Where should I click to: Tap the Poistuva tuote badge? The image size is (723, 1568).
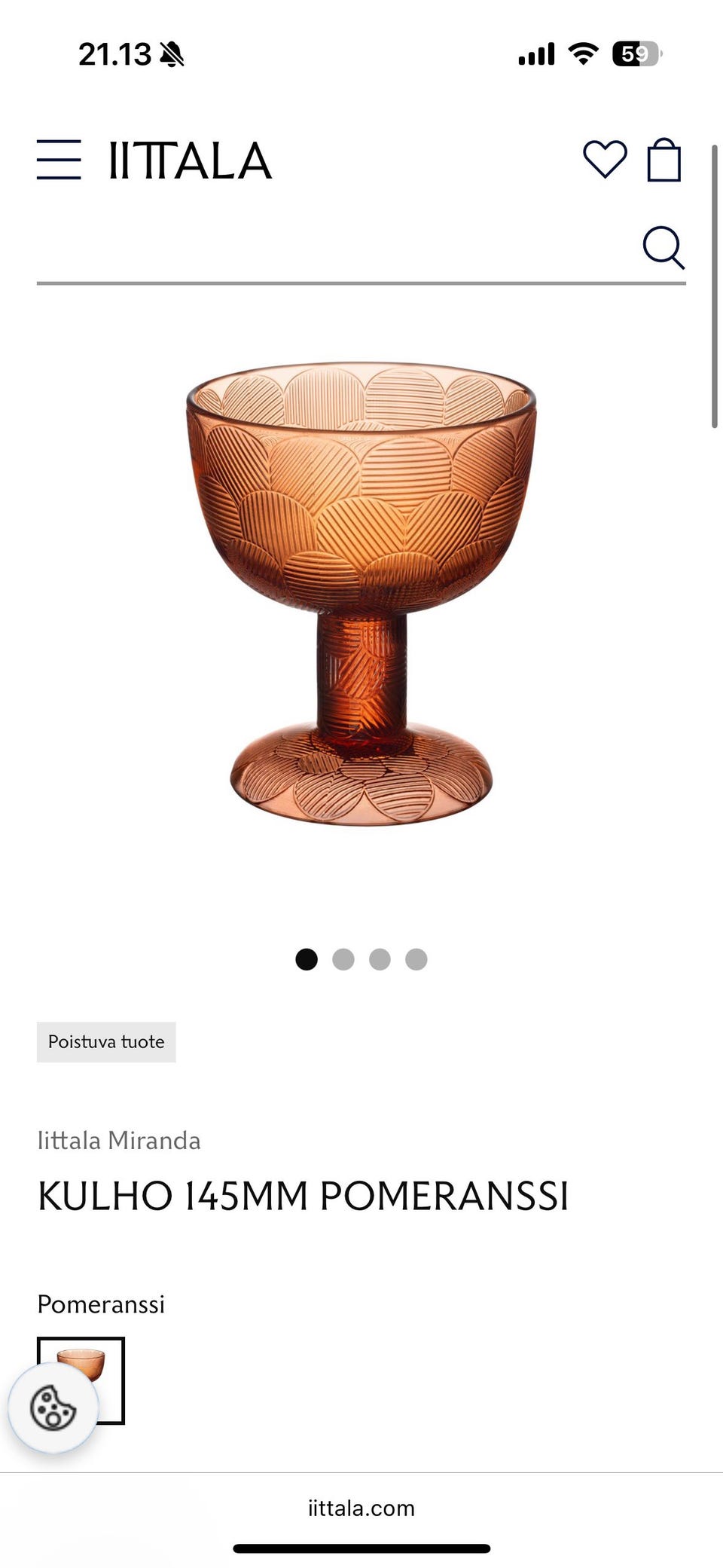[x=106, y=1042]
